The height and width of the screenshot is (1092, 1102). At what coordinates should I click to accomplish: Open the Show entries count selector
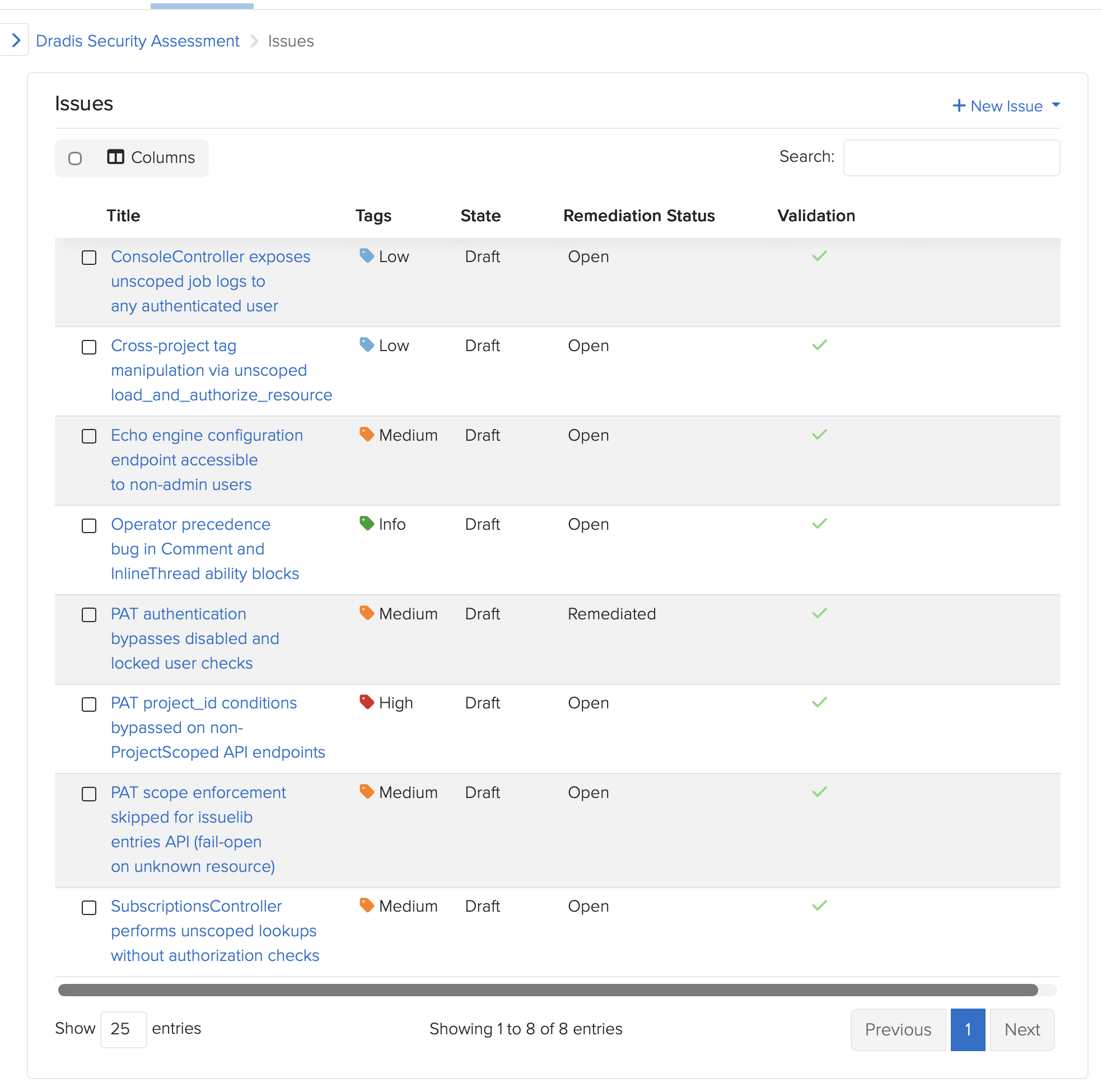coord(123,1029)
